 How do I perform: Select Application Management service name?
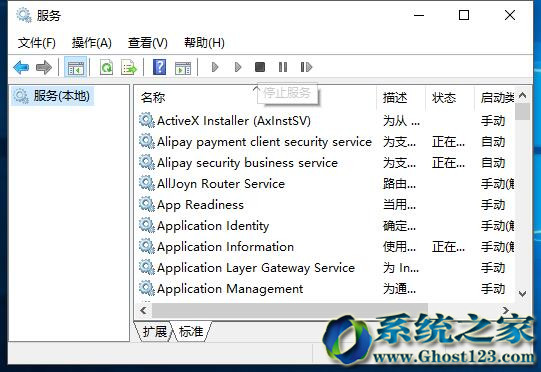tap(230, 289)
